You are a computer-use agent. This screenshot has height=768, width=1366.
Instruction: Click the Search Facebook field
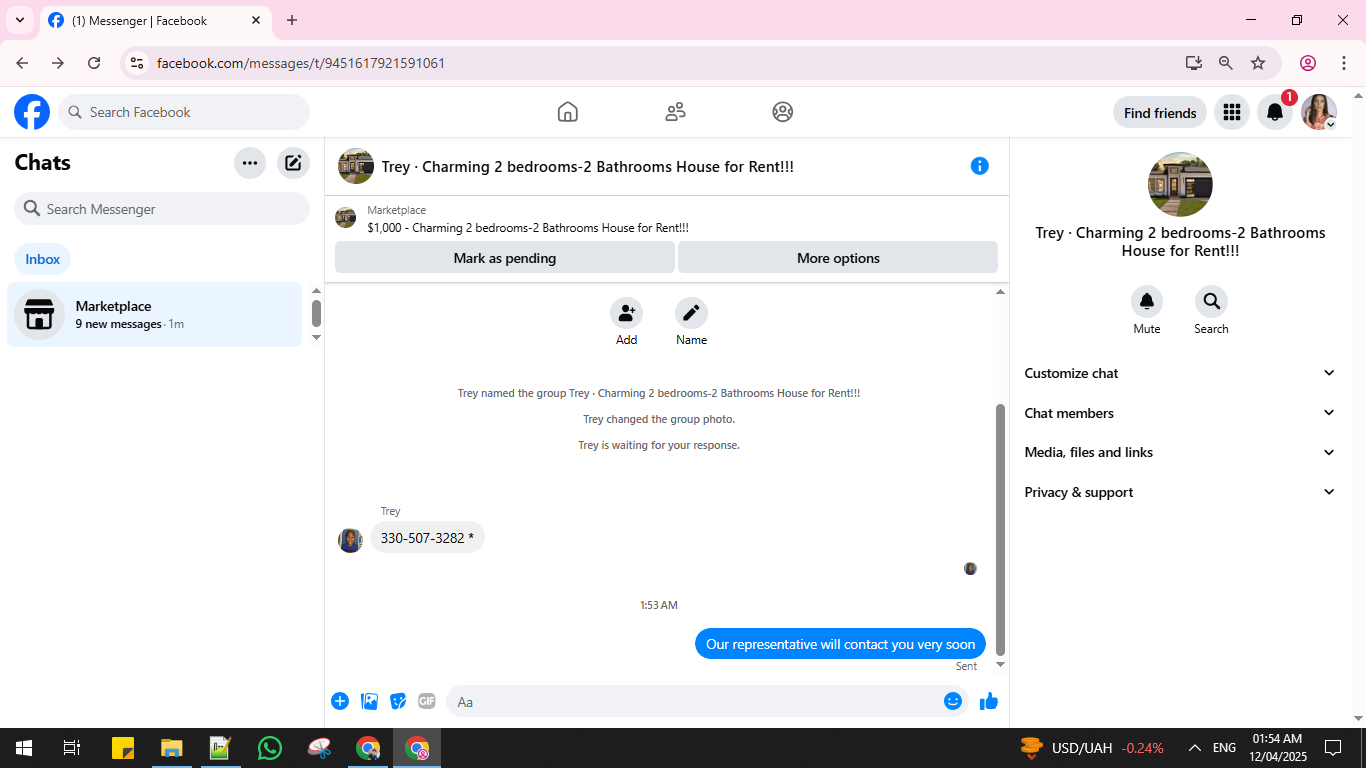184,112
